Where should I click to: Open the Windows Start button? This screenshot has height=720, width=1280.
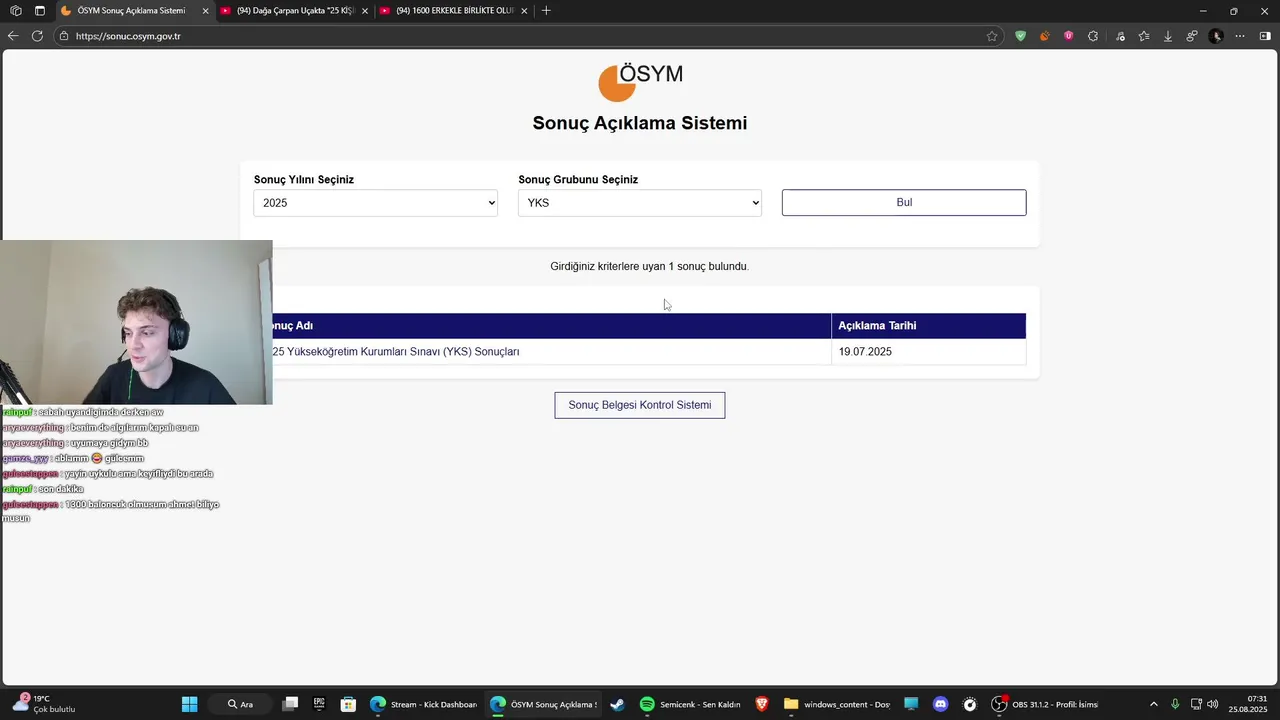189,704
